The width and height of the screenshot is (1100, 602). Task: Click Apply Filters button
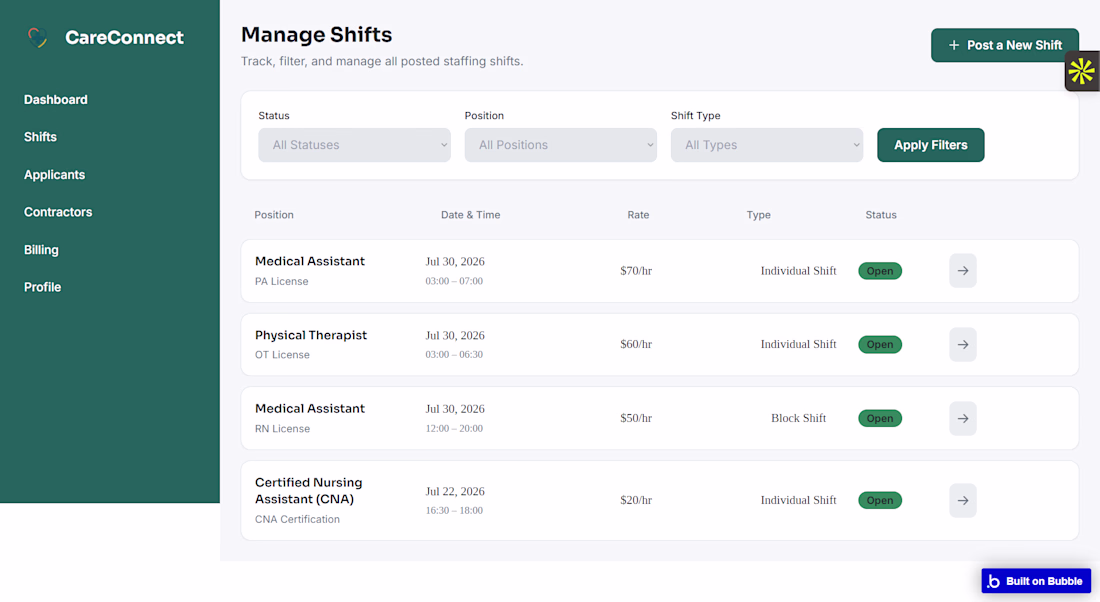930,145
